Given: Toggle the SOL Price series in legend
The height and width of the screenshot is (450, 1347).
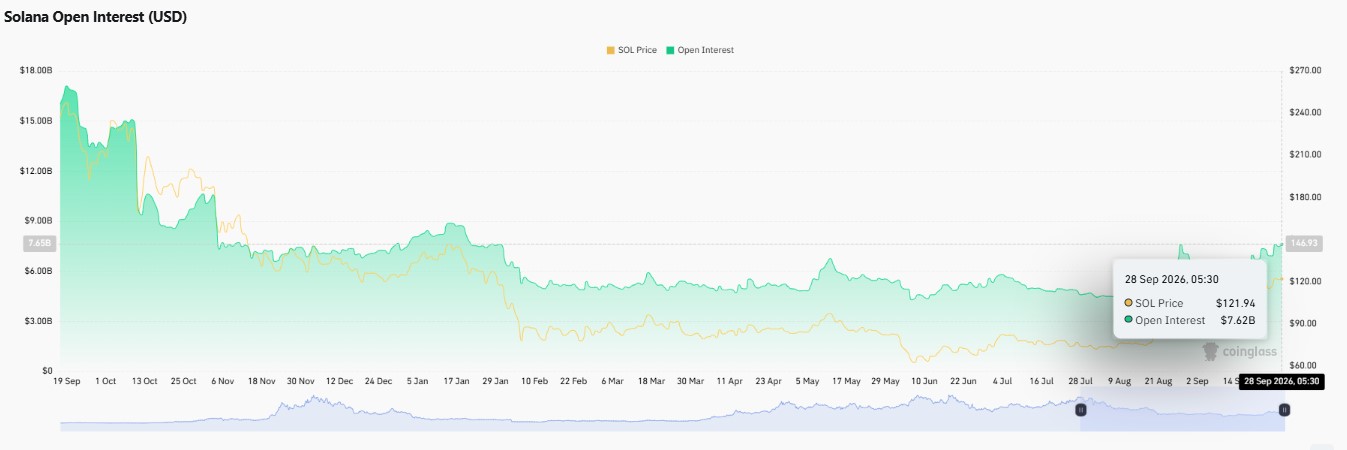Looking at the screenshot, I should click(631, 50).
